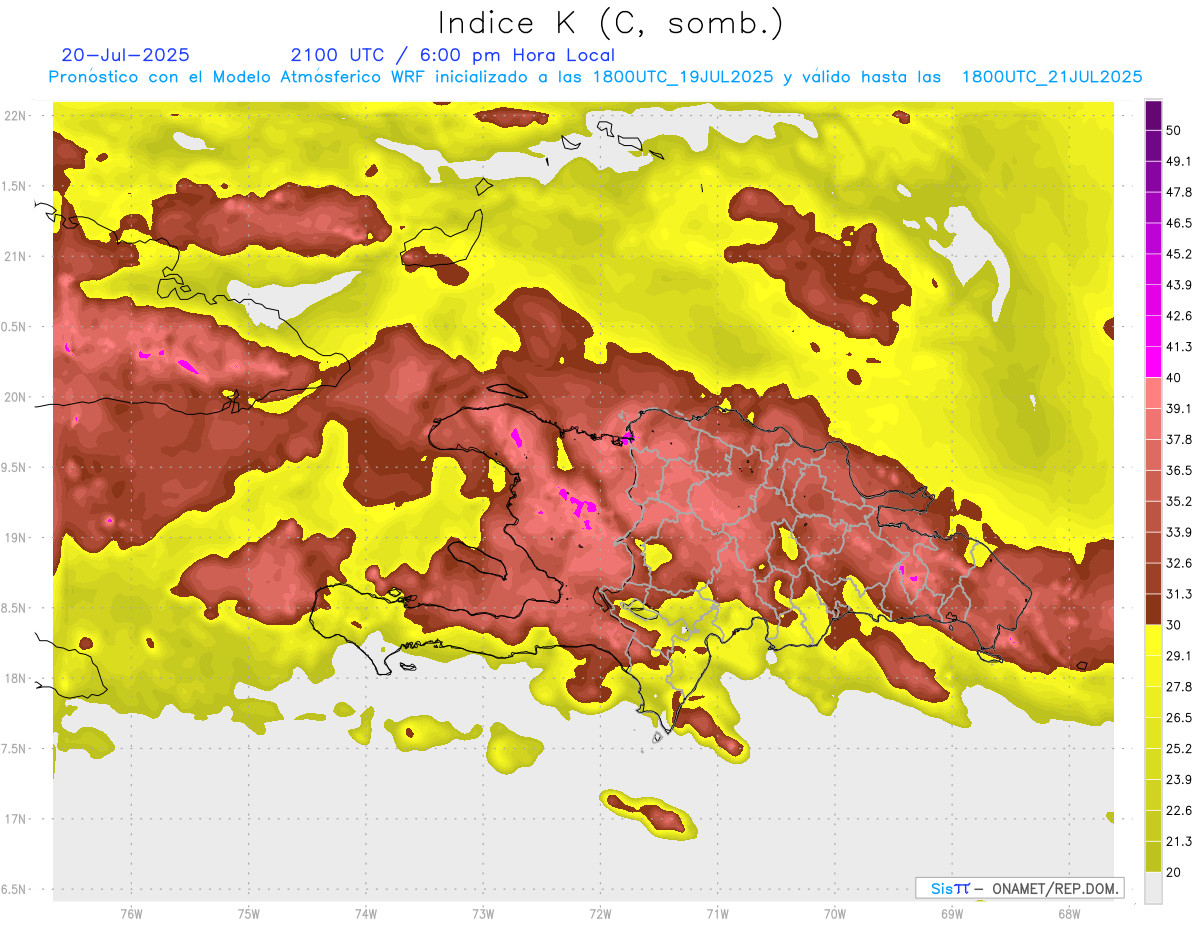The height and width of the screenshot is (927, 1200).
Task: Pick the bright yellow colorbar segment between 29.1 and 30
Action: coord(1153,641)
